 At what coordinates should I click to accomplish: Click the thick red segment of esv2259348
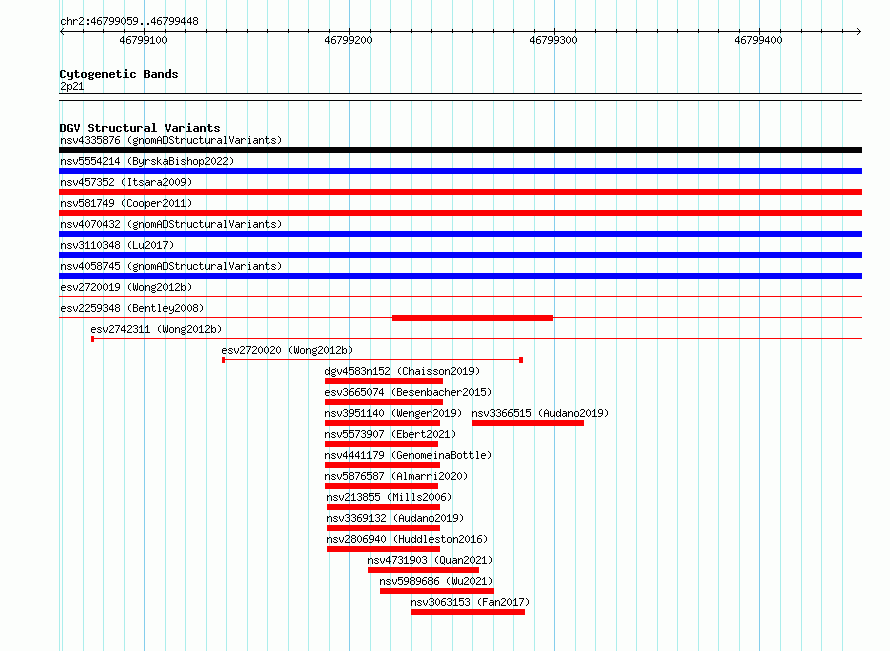(x=472, y=318)
